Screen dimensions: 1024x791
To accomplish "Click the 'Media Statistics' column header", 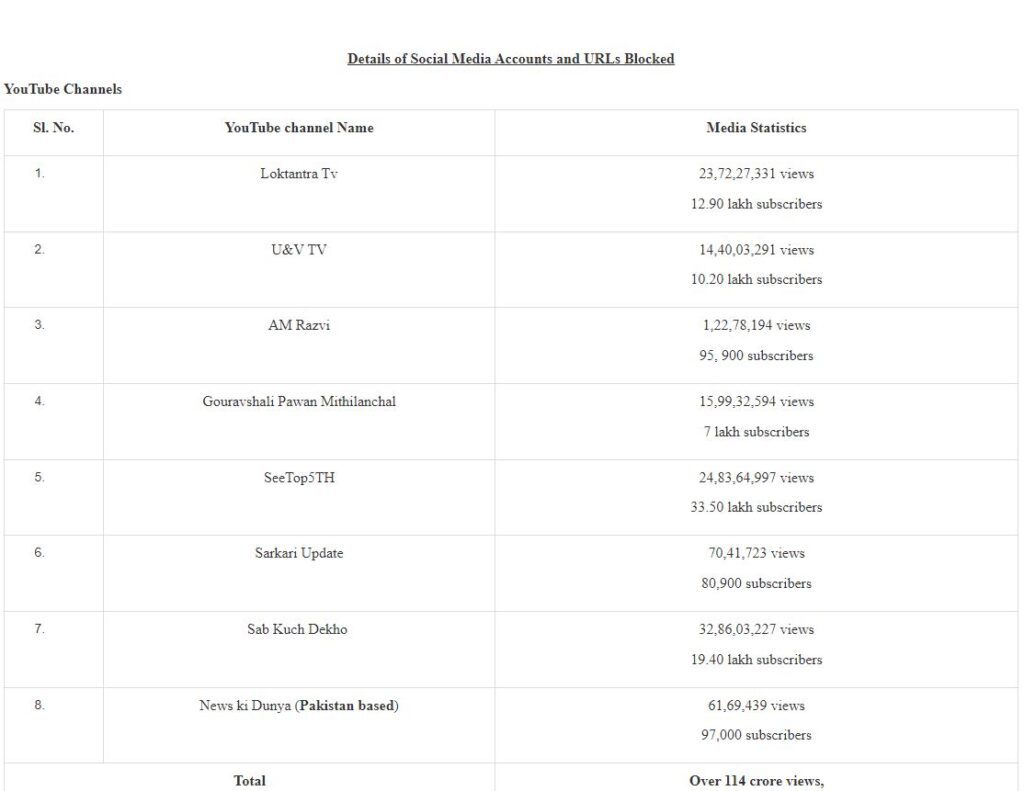I will (x=756, y=127).
